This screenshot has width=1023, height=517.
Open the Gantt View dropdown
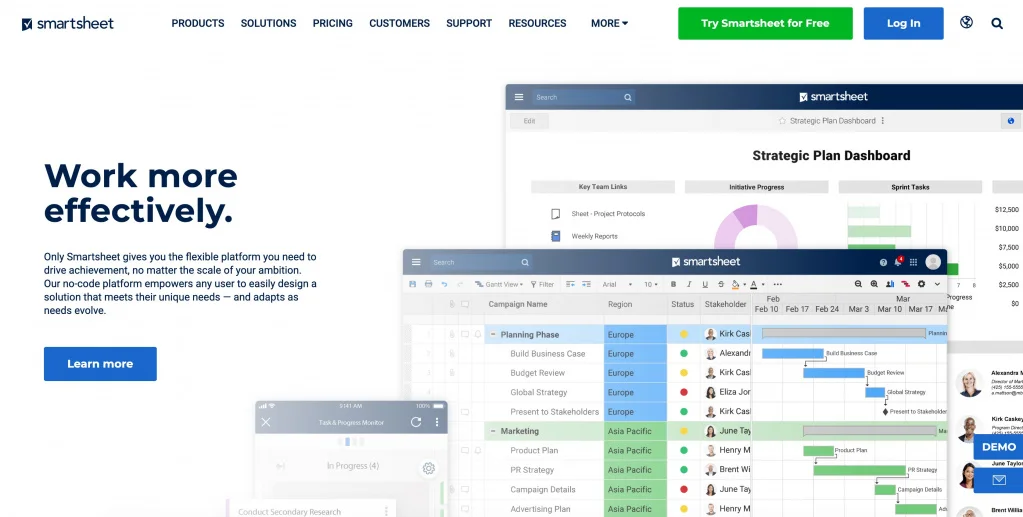tap(498, 284)
